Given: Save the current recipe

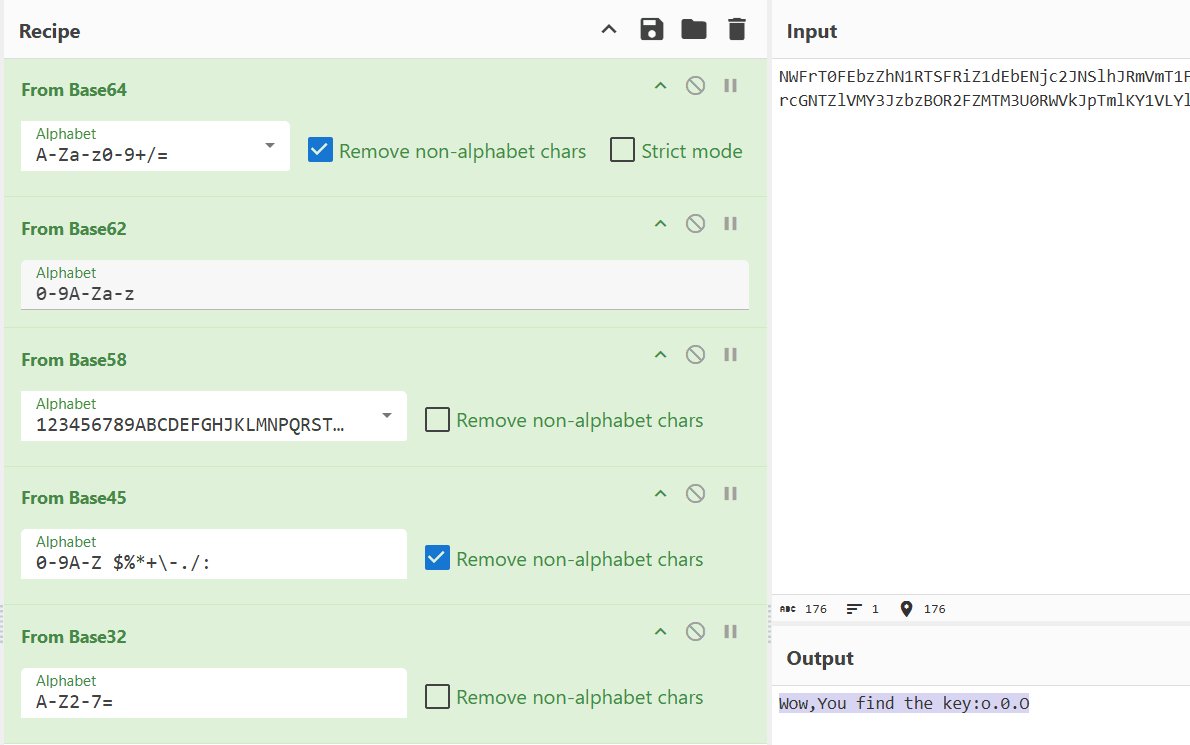Looking at the screenshot, I should click(652, 30).
